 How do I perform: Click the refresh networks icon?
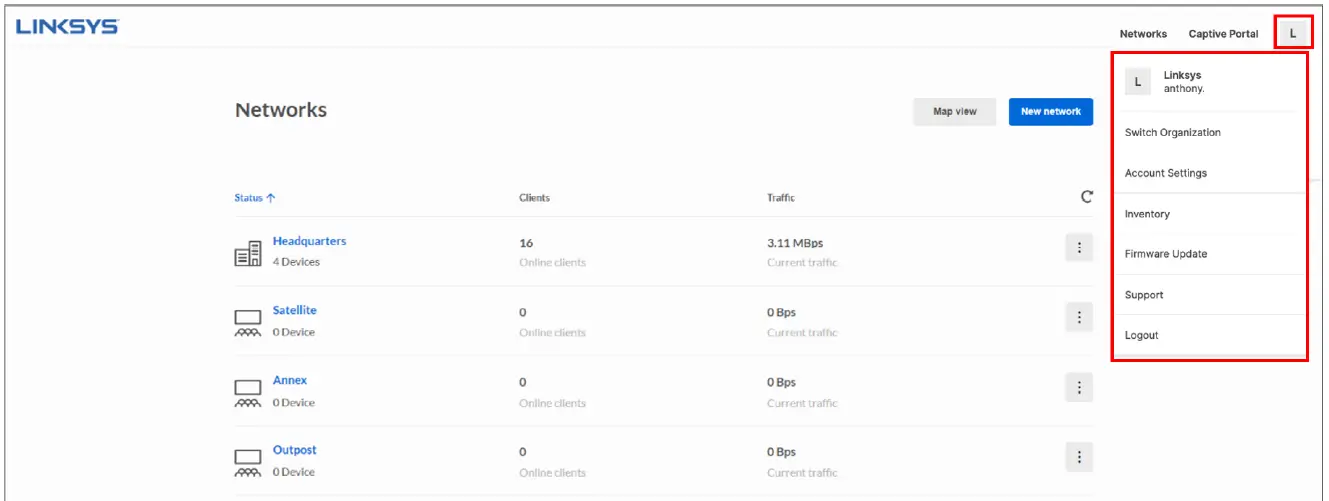1087,197
